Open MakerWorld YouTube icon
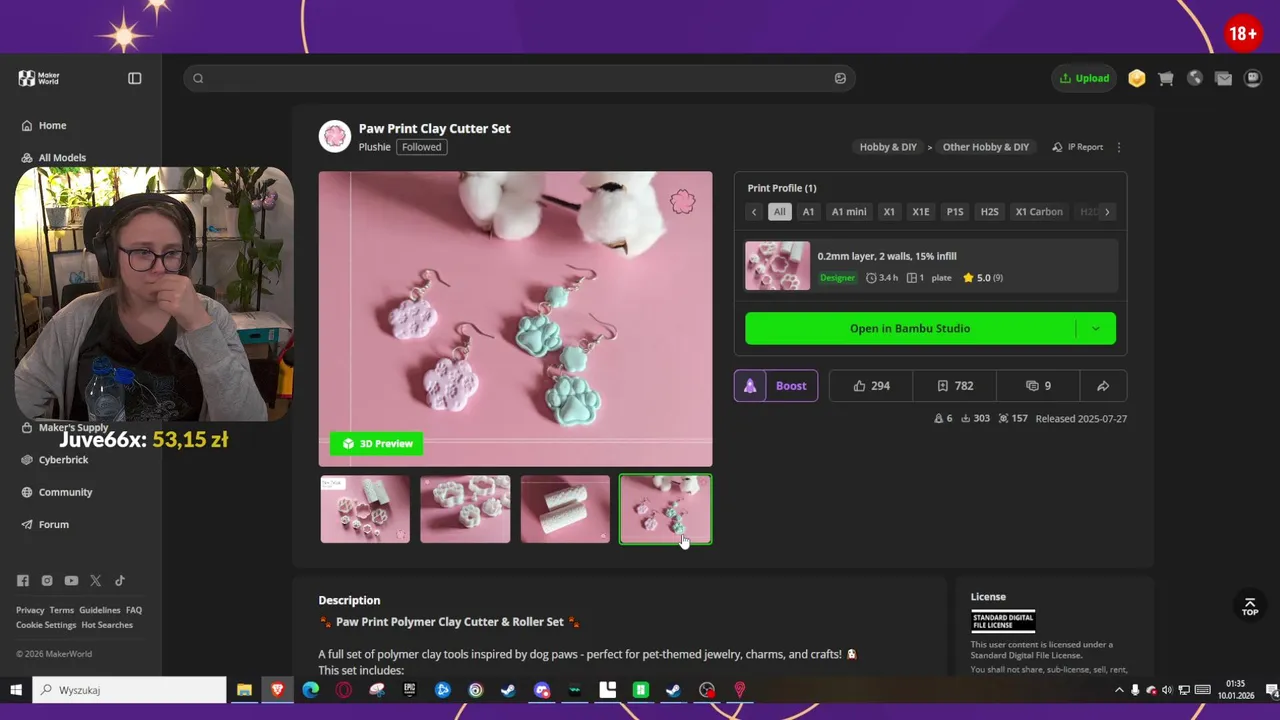Viewport: 1280px width, 720px height. pos(71,581)
